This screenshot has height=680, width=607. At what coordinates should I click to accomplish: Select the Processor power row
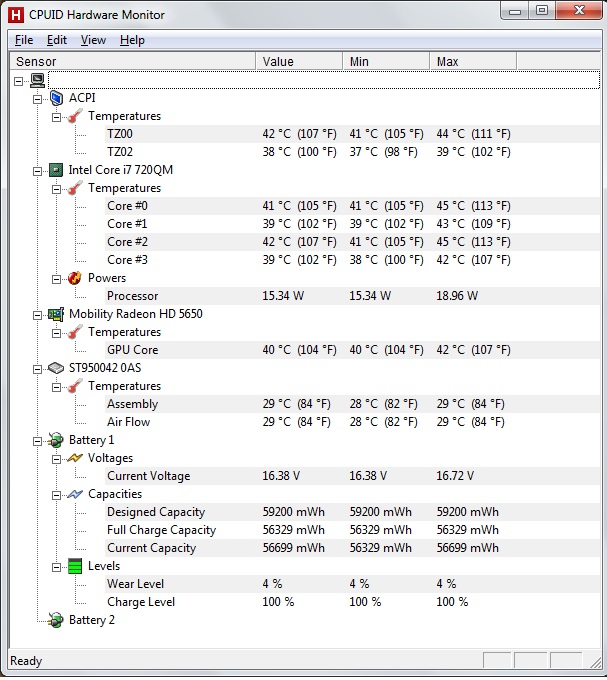pos(352,296)
